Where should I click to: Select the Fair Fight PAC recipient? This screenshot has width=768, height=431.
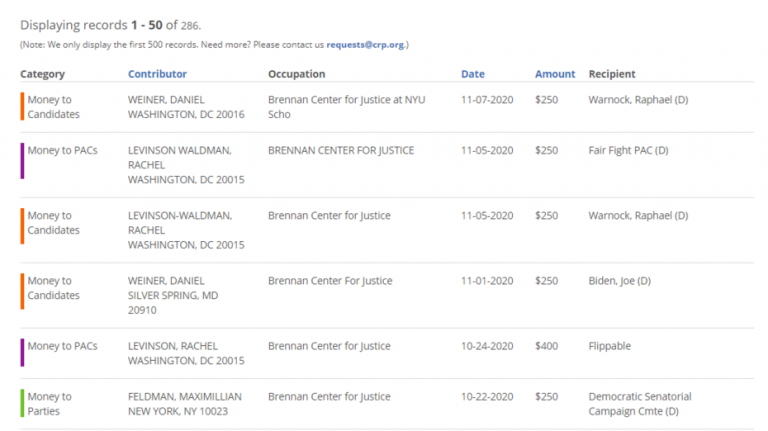pos(628,151)
